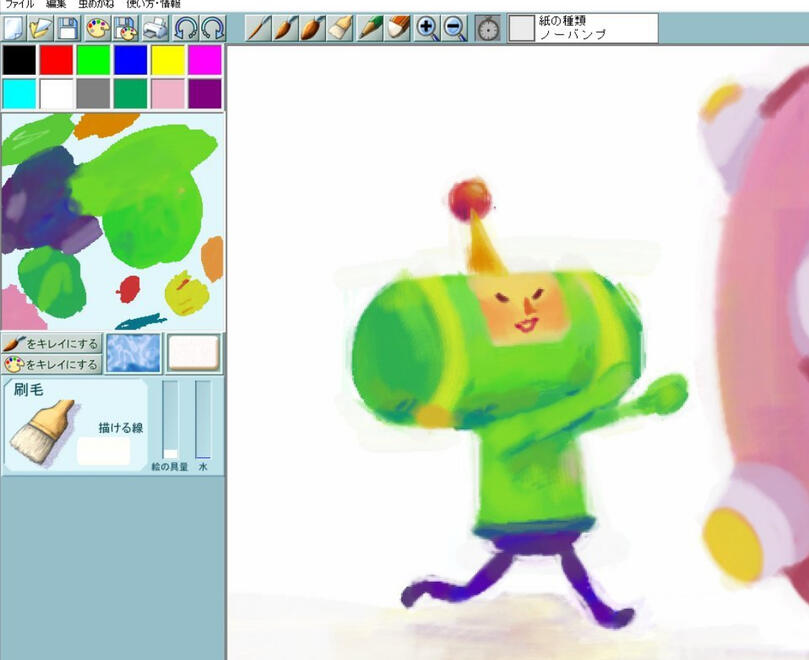The height and width of the screenshot is (660, 809).
Task: Open the ファイル menu
Action: 19,5
